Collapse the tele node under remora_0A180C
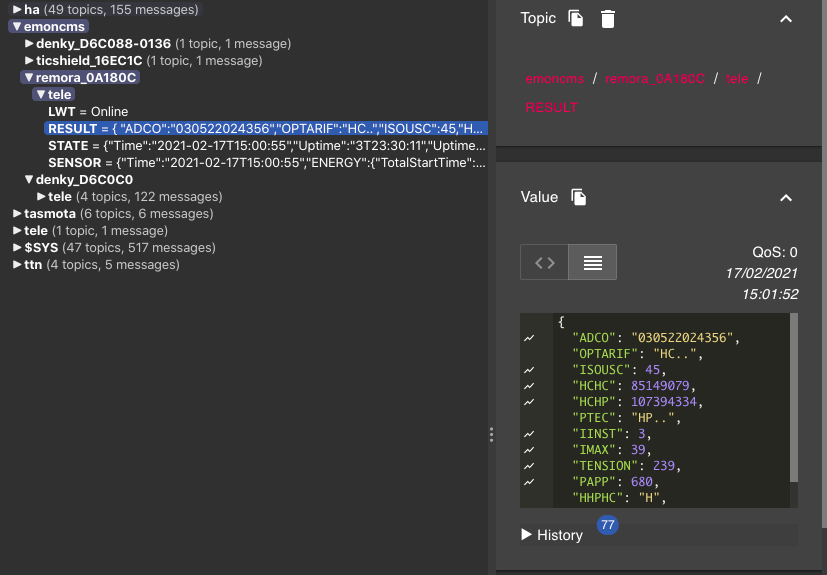The height and width of the screenshot is (575, 827). tap(41, 94)
